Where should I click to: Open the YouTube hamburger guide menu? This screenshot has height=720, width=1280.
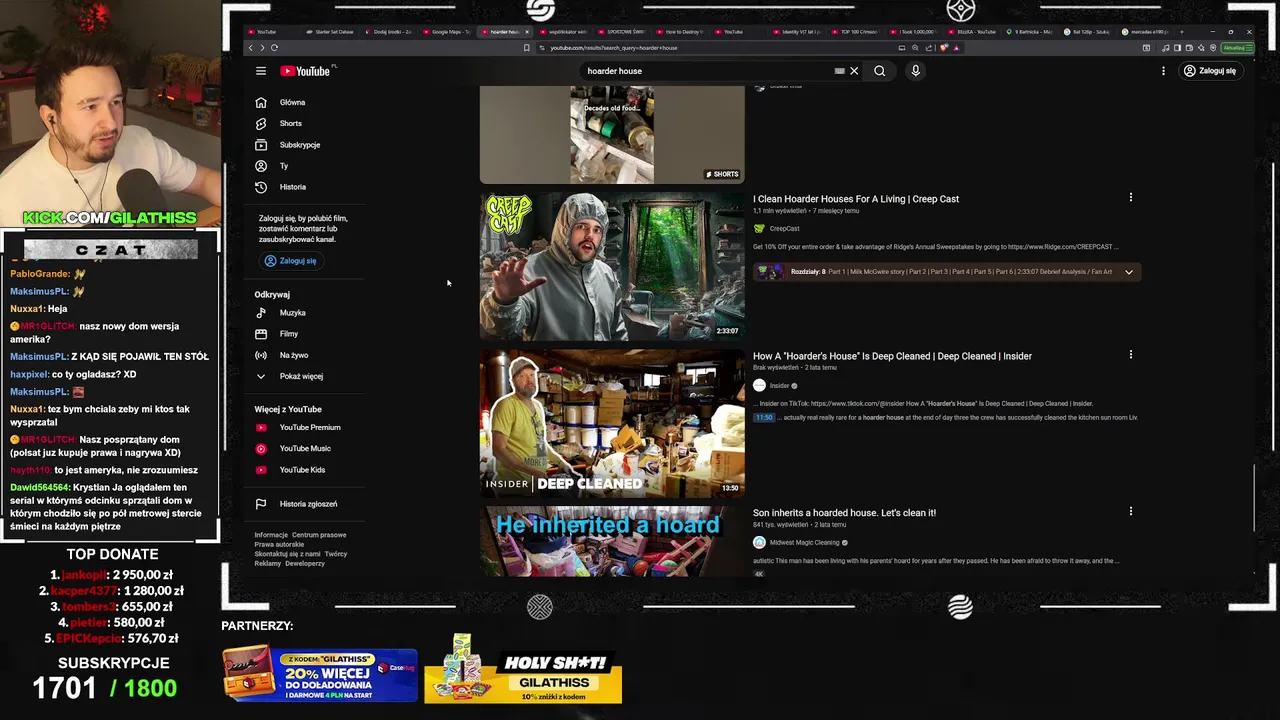click(260, 71)
